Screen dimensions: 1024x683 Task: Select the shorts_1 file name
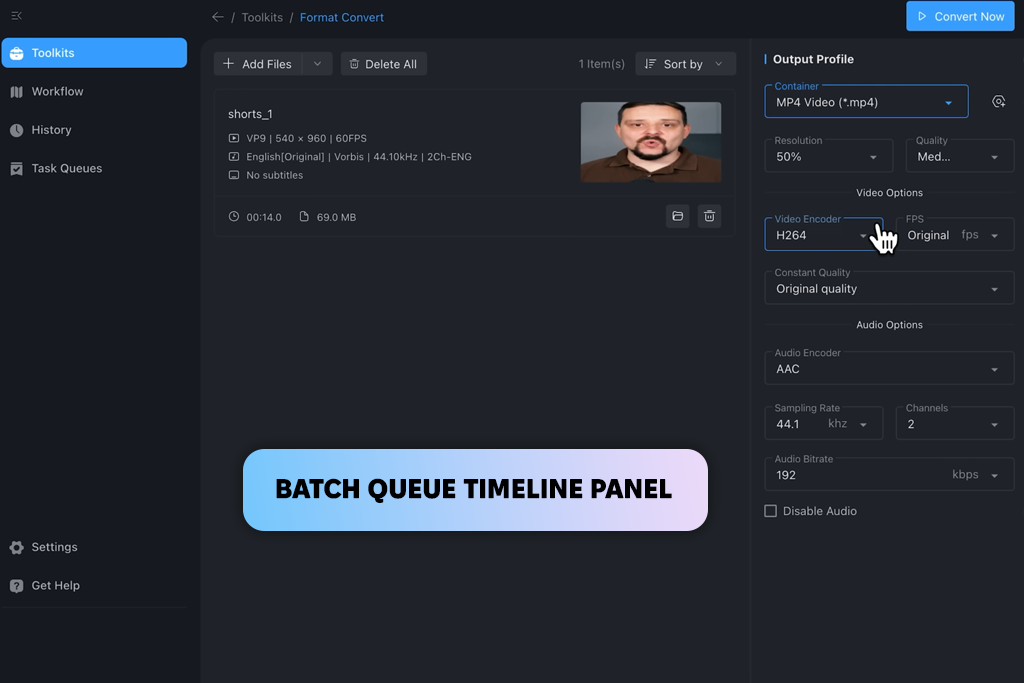[250, 114]
